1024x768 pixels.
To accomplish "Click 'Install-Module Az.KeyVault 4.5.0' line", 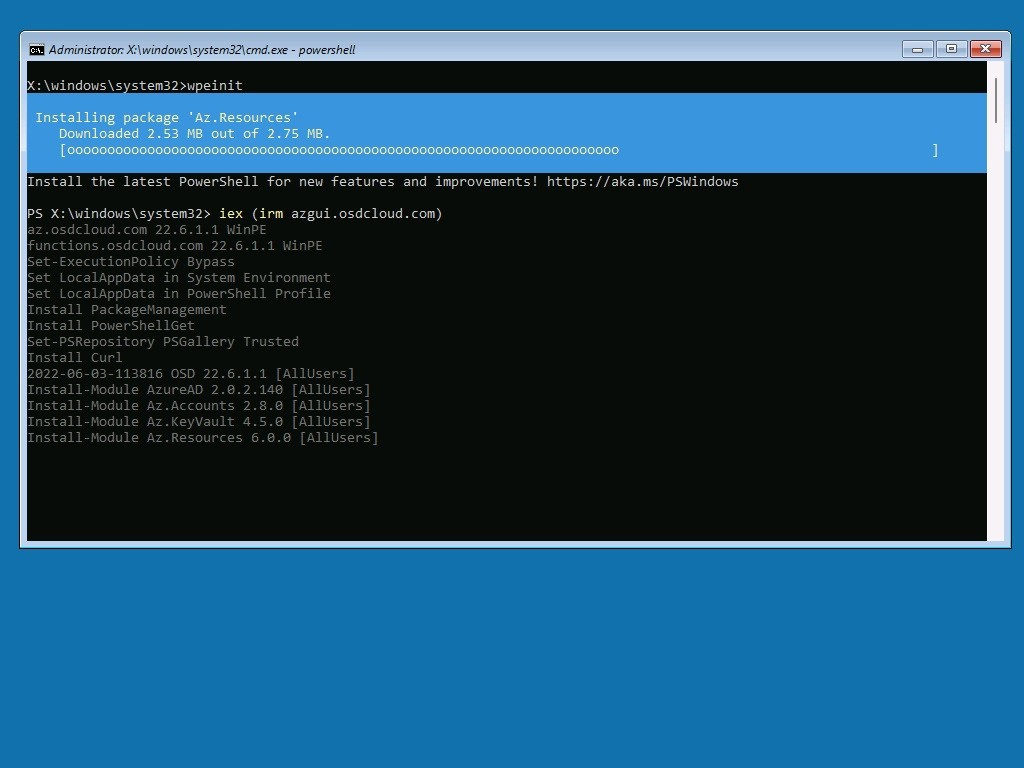I will (x=199, y=421).
